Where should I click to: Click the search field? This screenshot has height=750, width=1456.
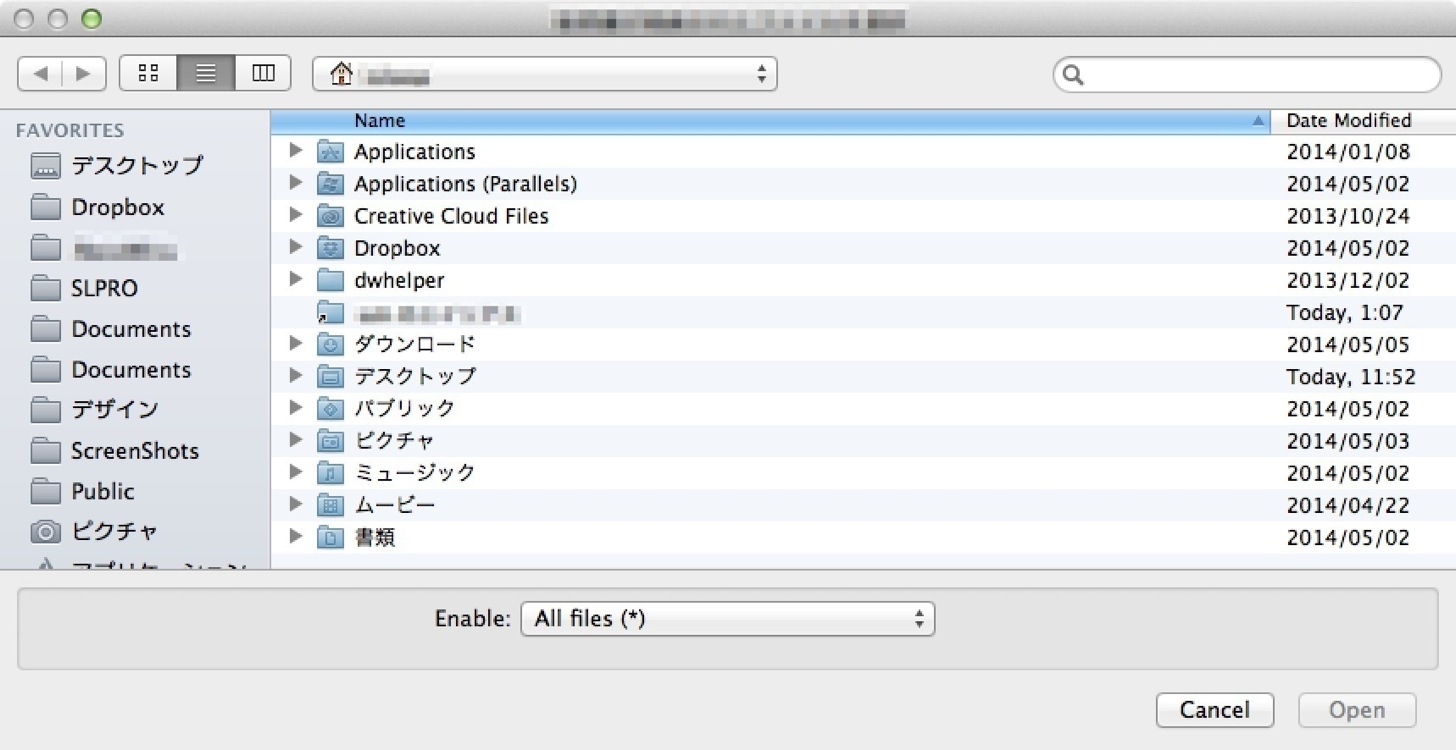(1247, 75)
